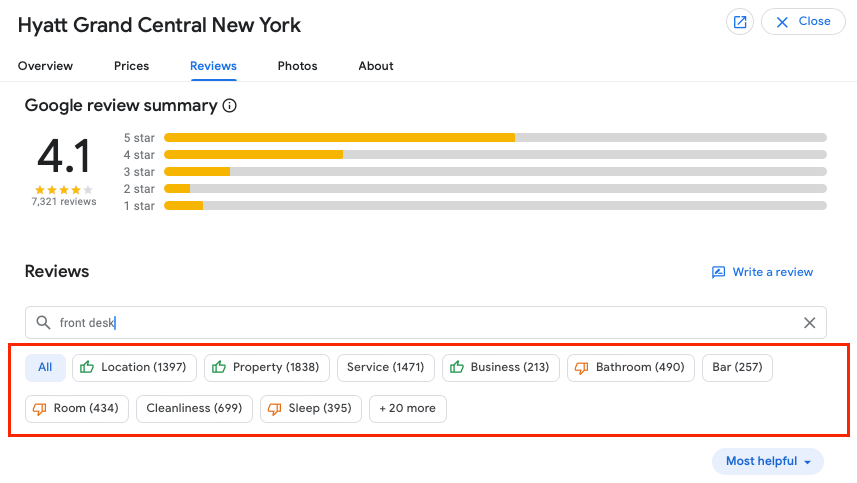The height and width of the screenshot is (483, 857).
Task: Filter reviews by Business (213)
Action: 501,368
